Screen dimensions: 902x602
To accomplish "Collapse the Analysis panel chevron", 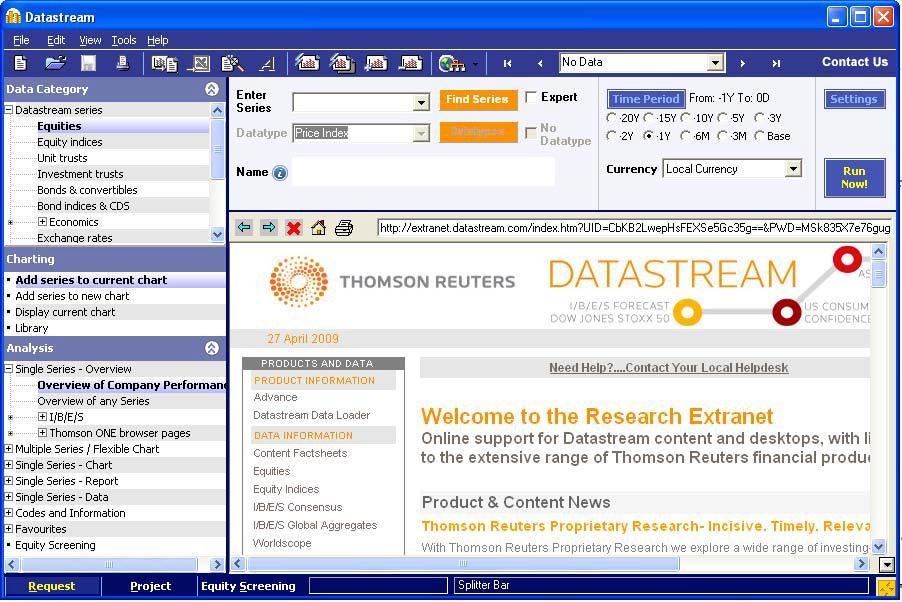I will (212, 348).
